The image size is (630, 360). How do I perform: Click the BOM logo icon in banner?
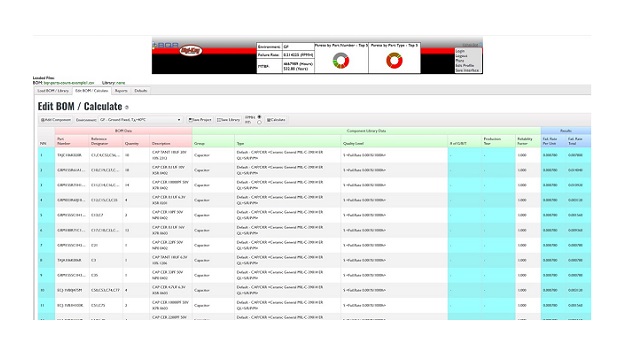tap(166, 45)
